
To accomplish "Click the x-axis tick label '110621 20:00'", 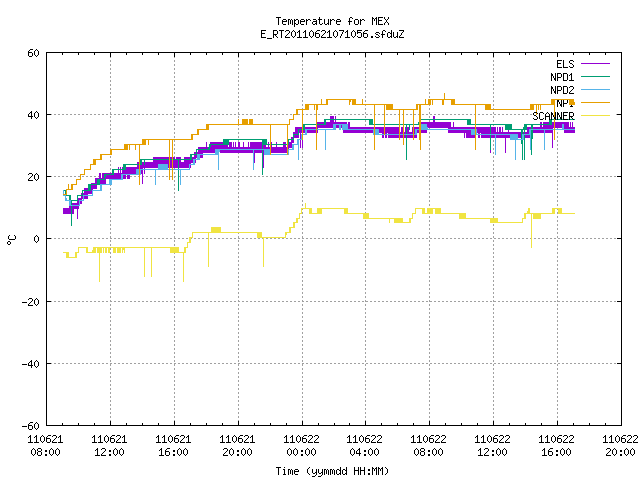I will tap(238, 446).
